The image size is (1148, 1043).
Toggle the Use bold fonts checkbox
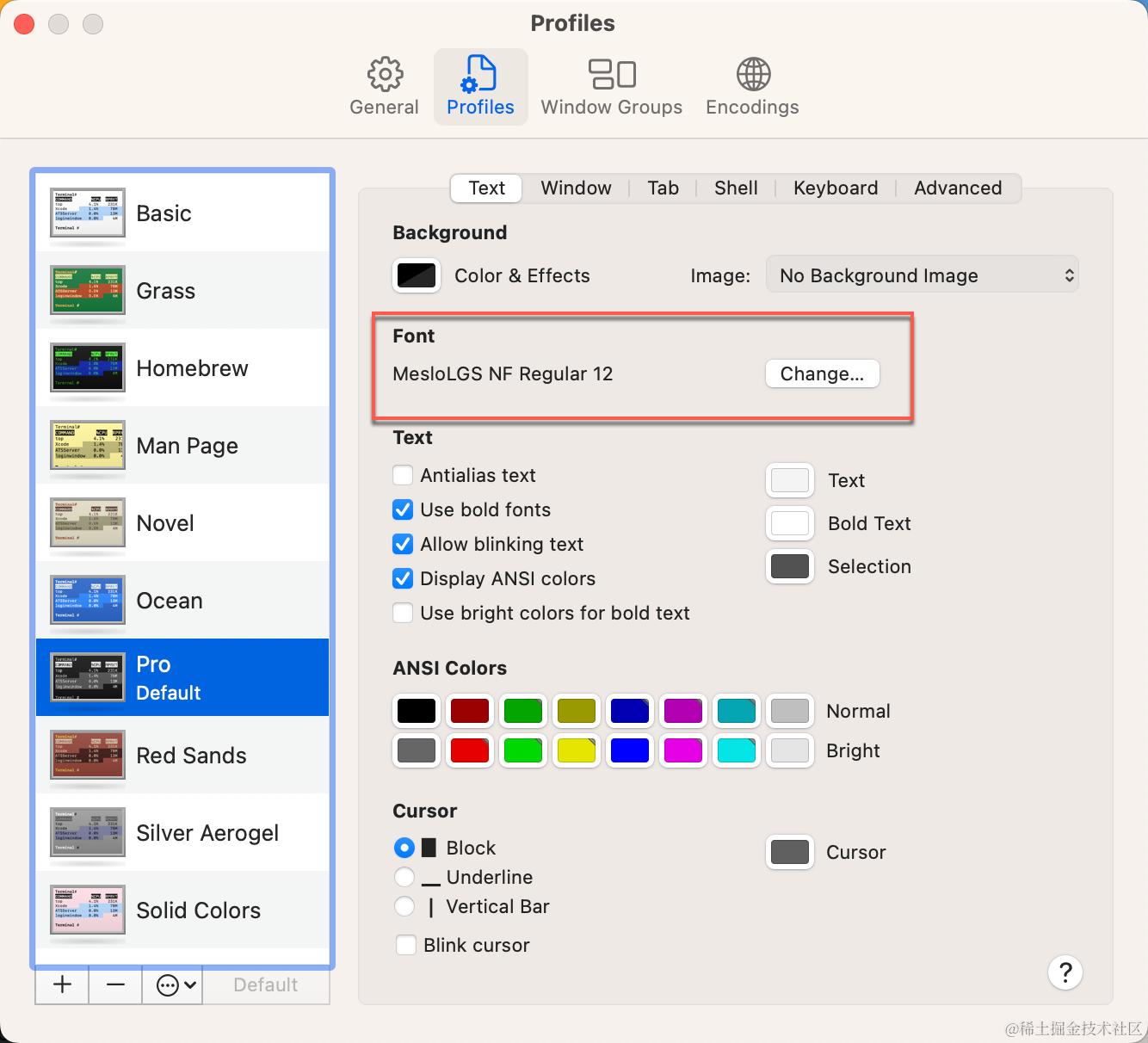tap(403, 510)
